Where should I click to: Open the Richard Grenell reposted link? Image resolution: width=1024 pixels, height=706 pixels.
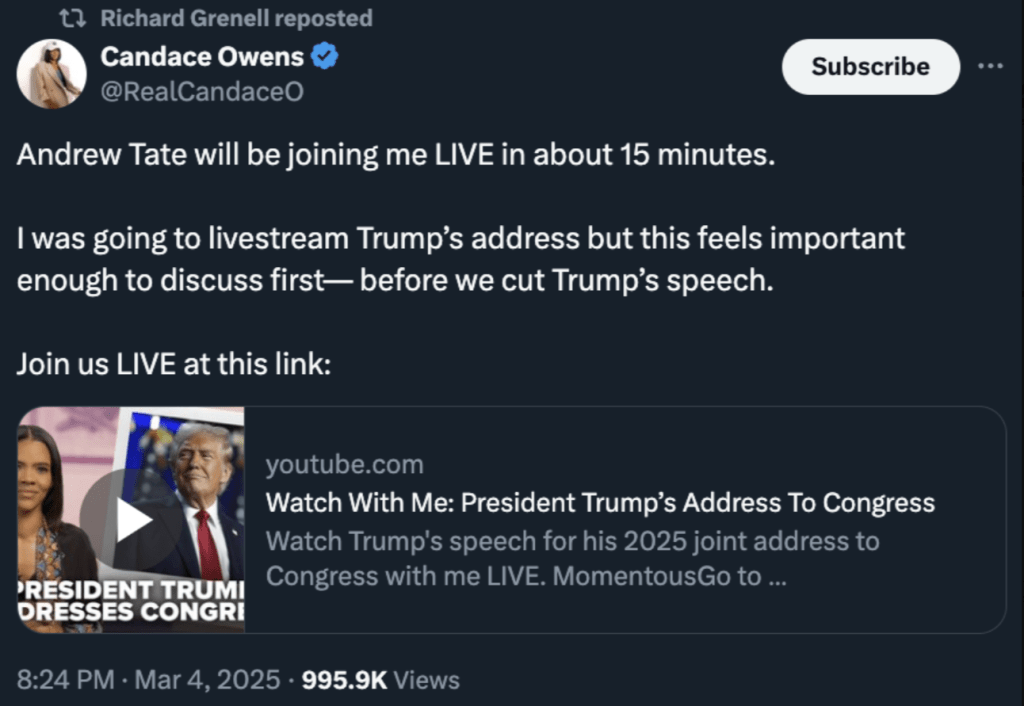(236, 18)
